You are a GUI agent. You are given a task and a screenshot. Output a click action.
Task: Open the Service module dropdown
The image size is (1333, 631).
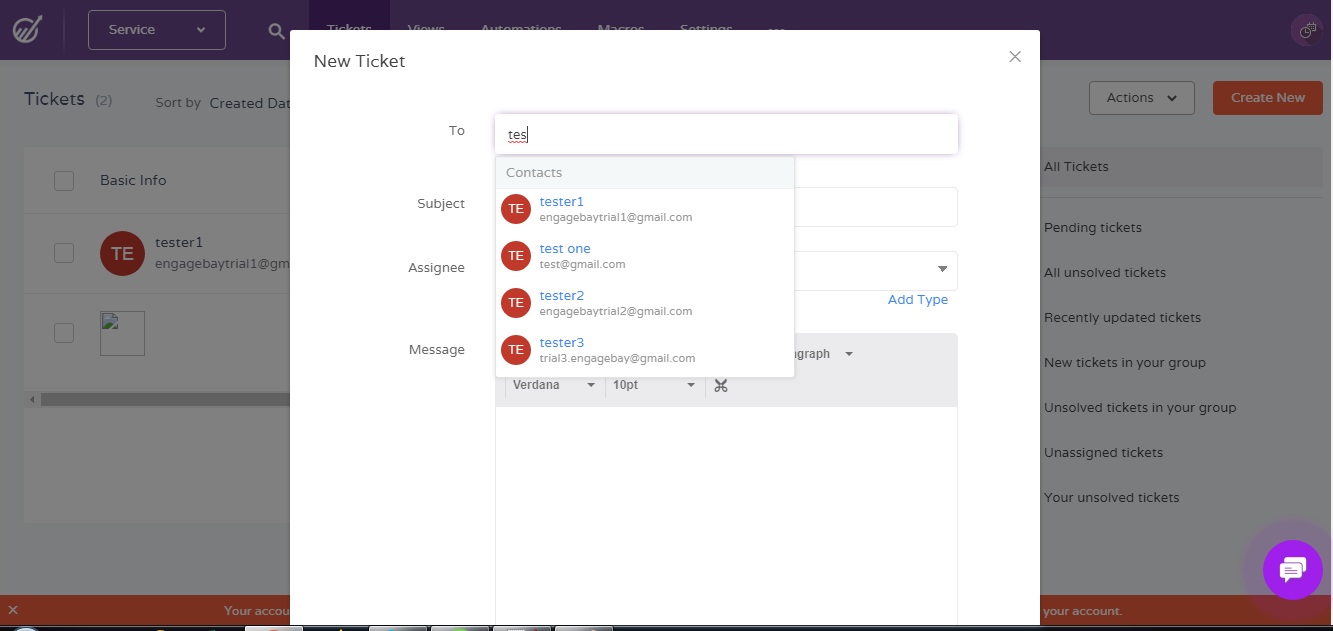(157, 30)
